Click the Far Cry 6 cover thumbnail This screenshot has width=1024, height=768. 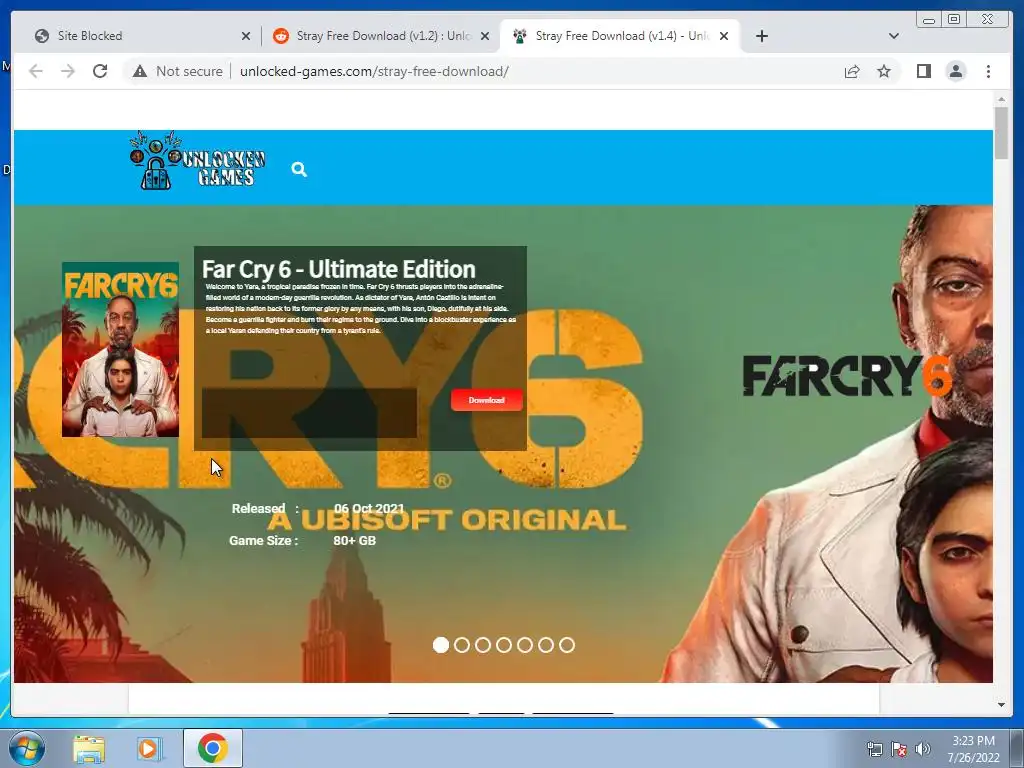[x=120, y=349]
